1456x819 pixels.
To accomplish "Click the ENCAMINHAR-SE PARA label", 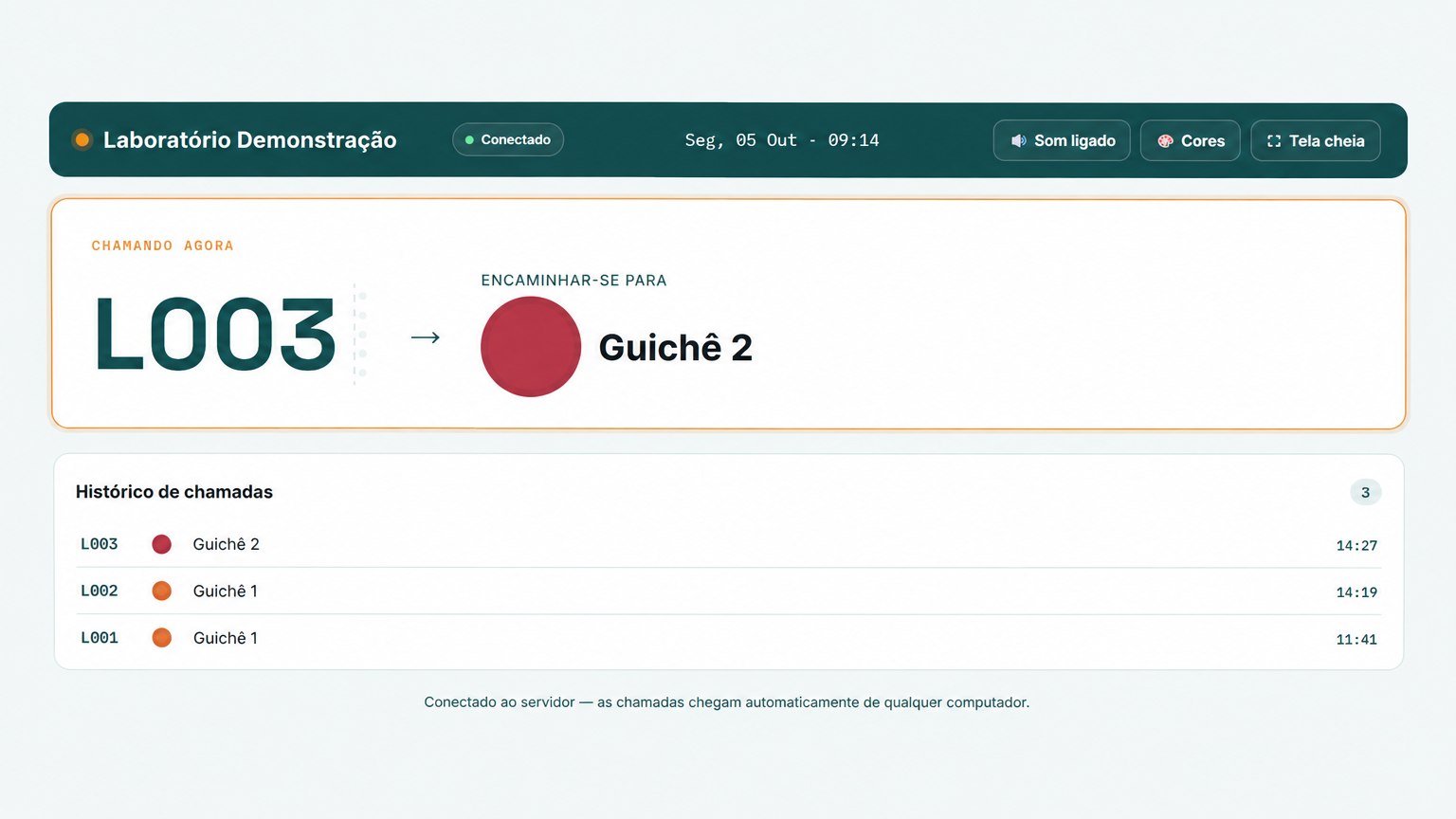I will 573,281.
